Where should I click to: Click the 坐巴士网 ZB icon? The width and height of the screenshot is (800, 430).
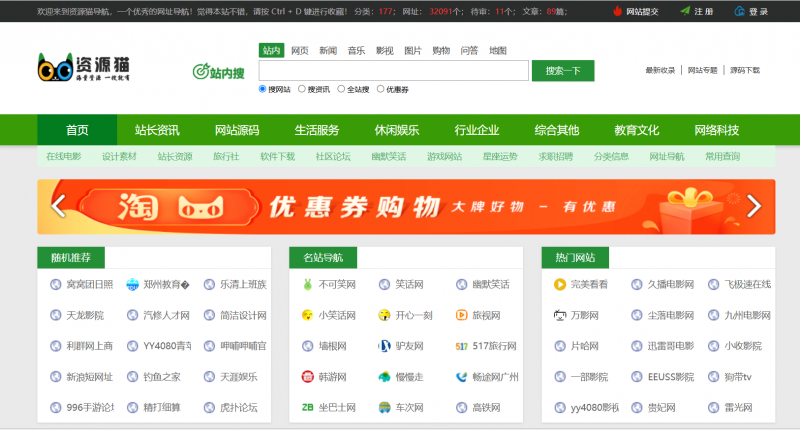coord(307,408)
